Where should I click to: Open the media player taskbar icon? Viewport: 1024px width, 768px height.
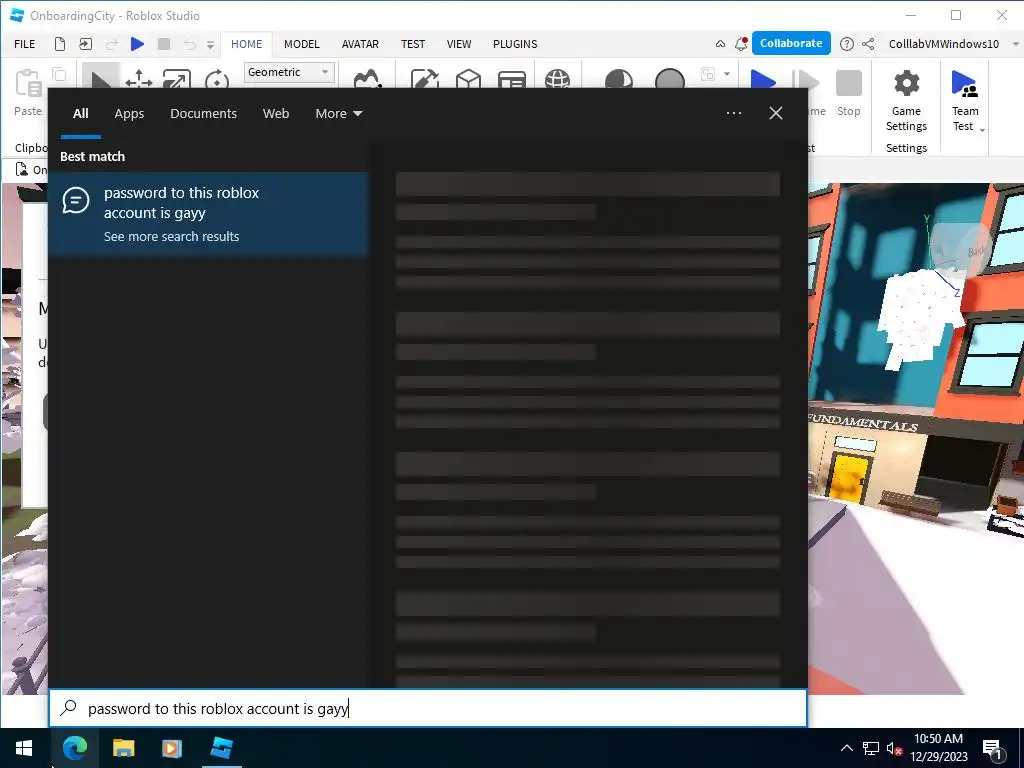click(x=172, y=748)
